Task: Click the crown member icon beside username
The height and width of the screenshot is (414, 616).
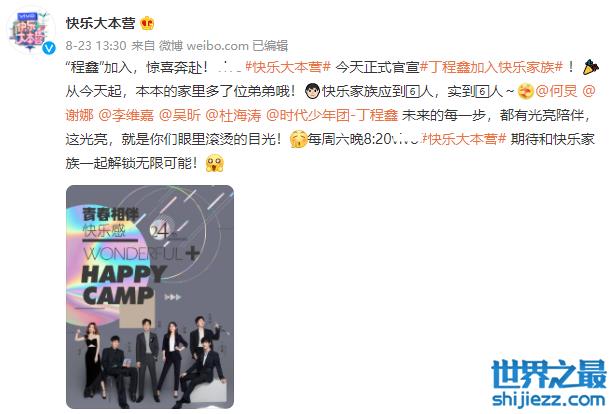Action: (x=148, y=24)
